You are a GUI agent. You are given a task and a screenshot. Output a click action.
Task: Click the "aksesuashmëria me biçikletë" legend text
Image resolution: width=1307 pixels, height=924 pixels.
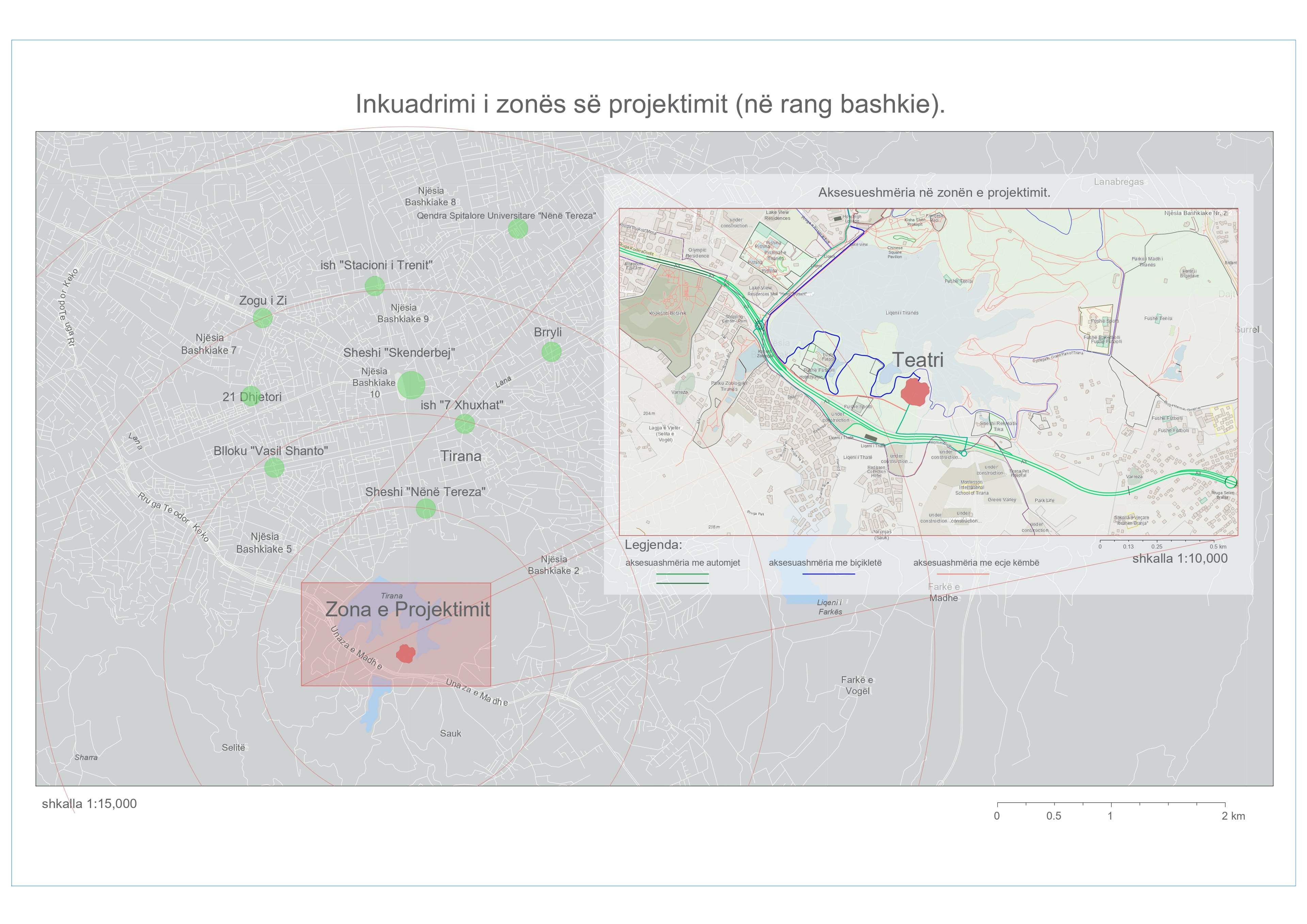point(825,563)
